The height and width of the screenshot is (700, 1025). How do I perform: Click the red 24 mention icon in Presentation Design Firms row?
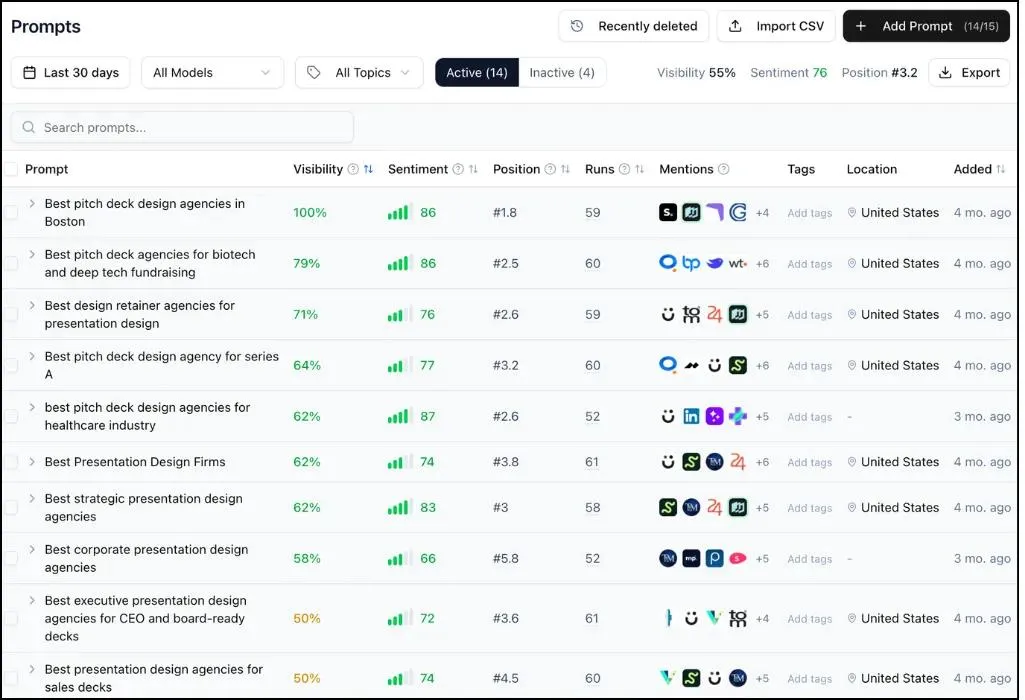tap(738, 462)
